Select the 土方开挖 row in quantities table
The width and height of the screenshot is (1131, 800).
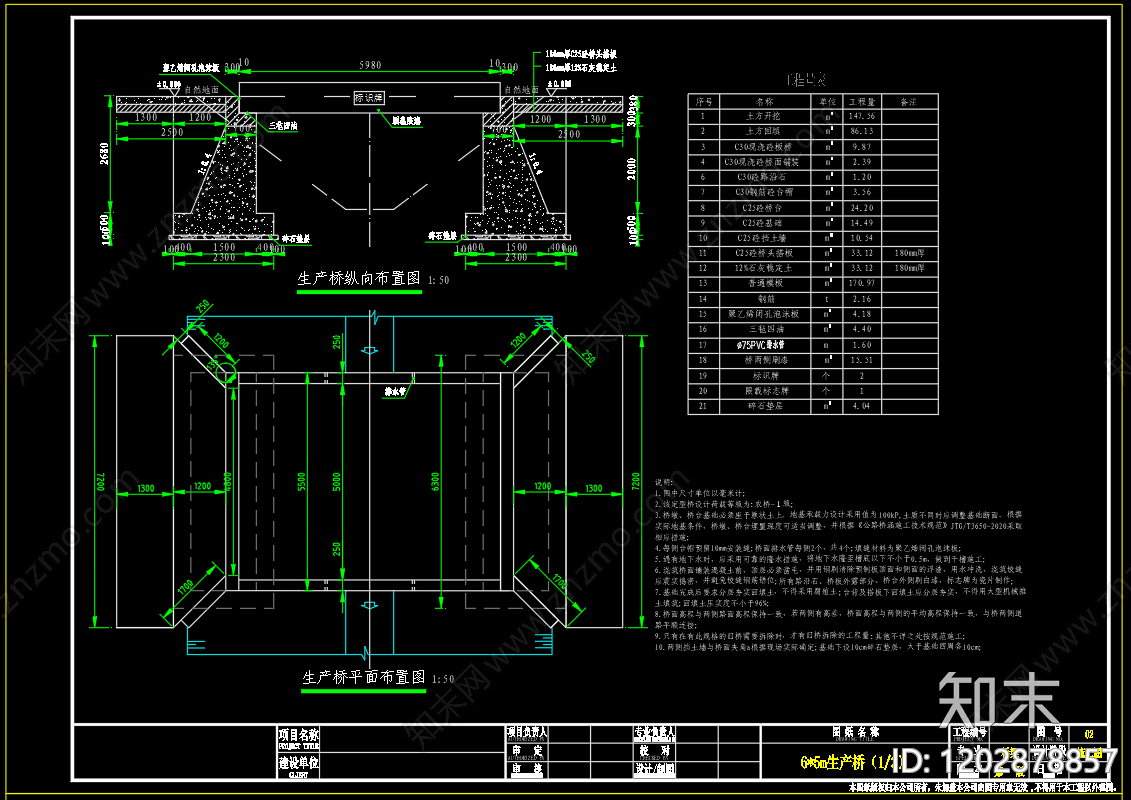pos(765,116)
